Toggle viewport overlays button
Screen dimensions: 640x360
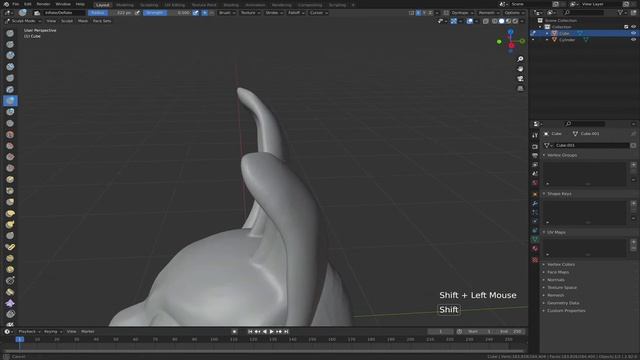coord(470,21)
